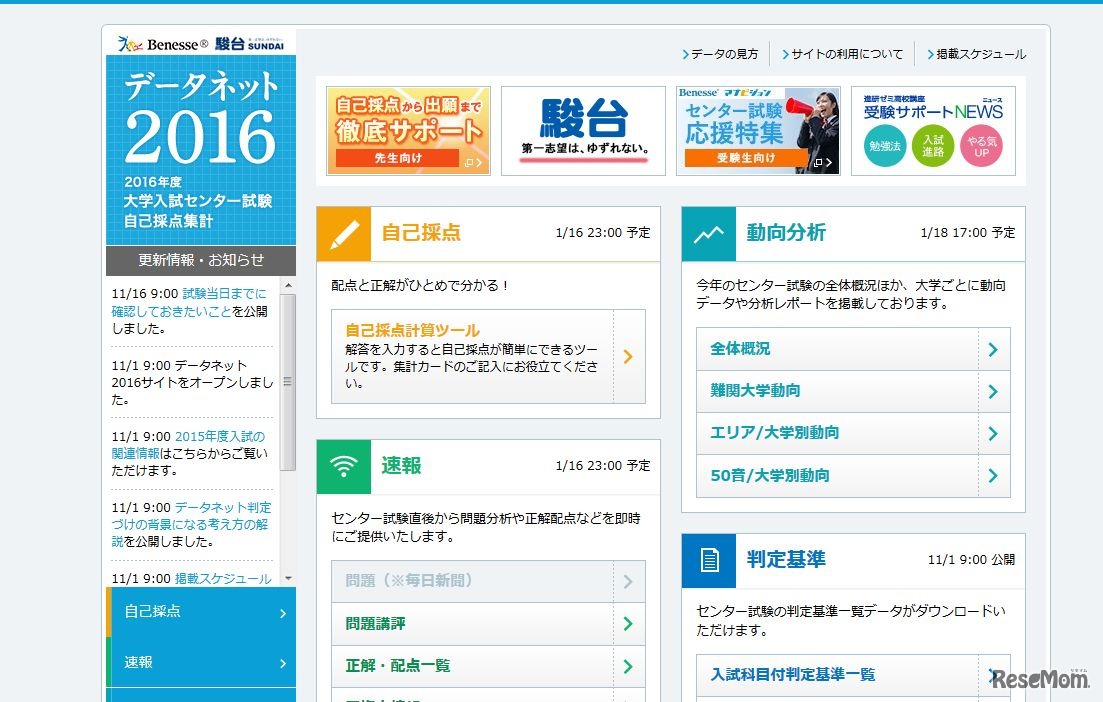Click the orange arrow beside 自己採点計算ツール
The height and width of the screenshot is (702, 1103).
coord(628,355)
